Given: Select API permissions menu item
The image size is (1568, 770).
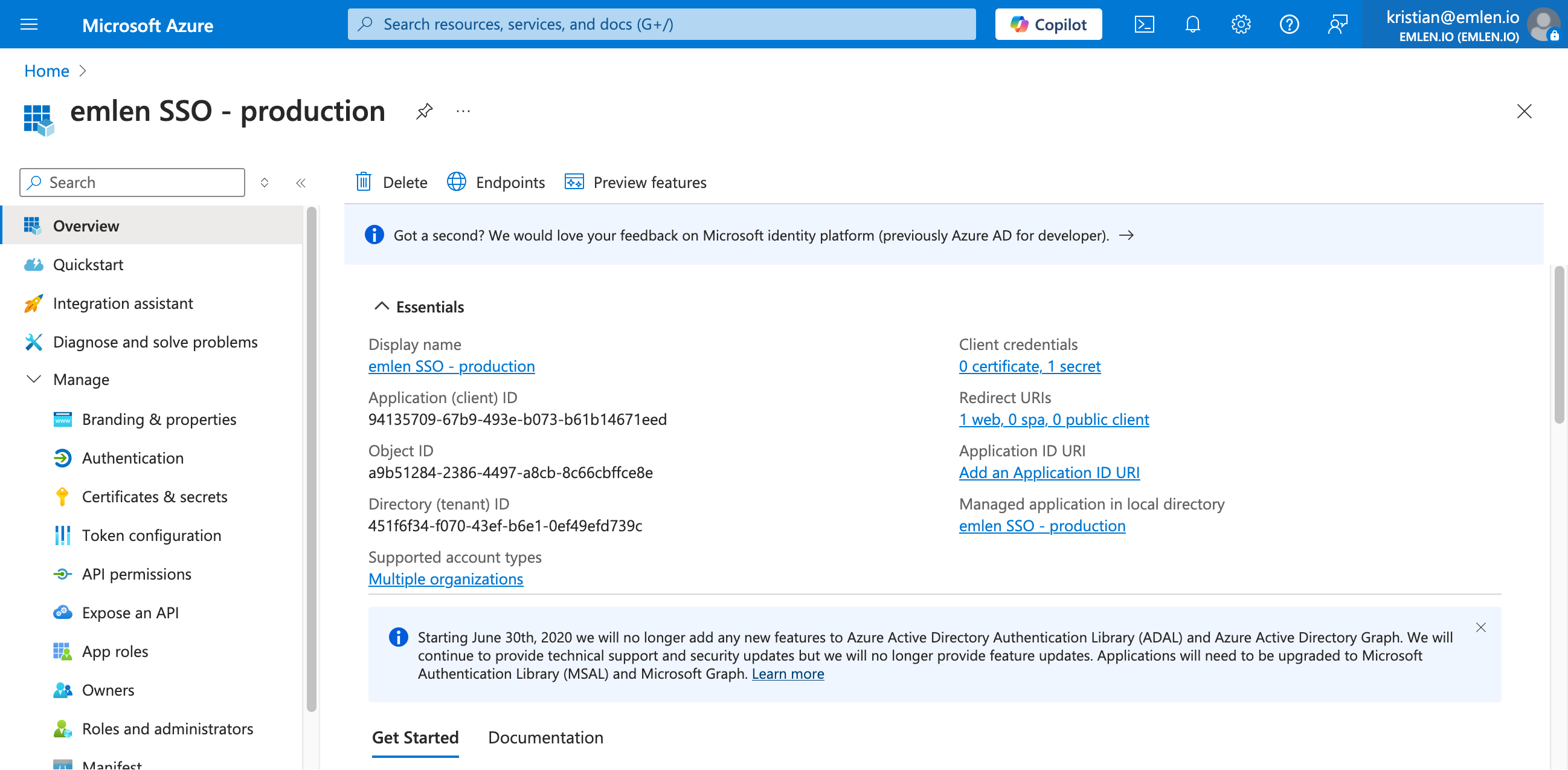Looking at the screenshot, I should click(x=137, y=574).
